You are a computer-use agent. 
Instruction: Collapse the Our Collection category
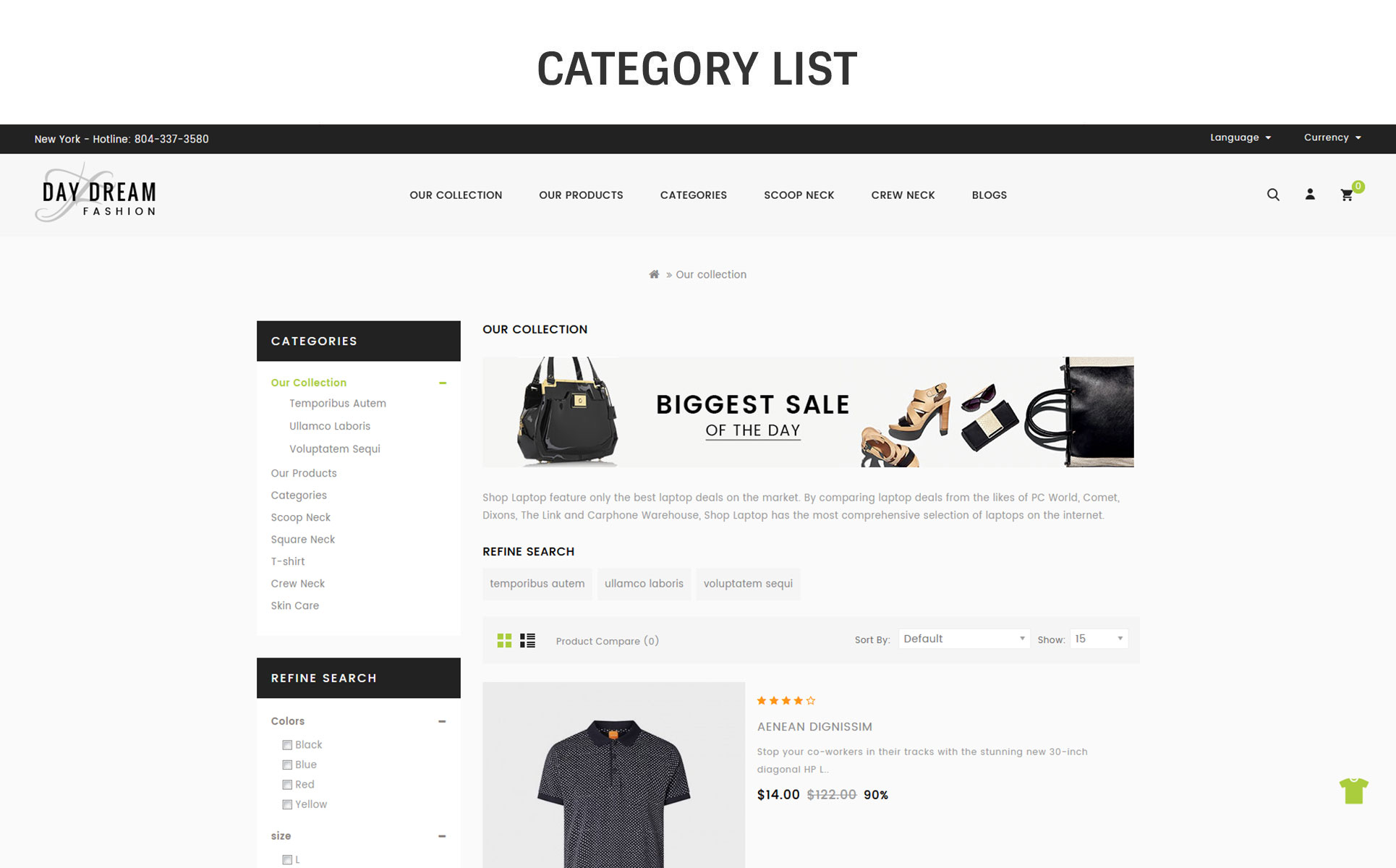(443, 383)
